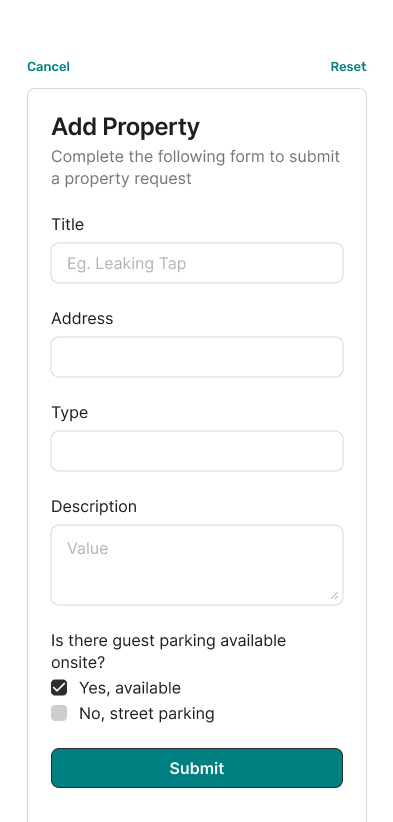Click empty card area below Submit button
Screen dimensions: 393x822
pos(197,806)
